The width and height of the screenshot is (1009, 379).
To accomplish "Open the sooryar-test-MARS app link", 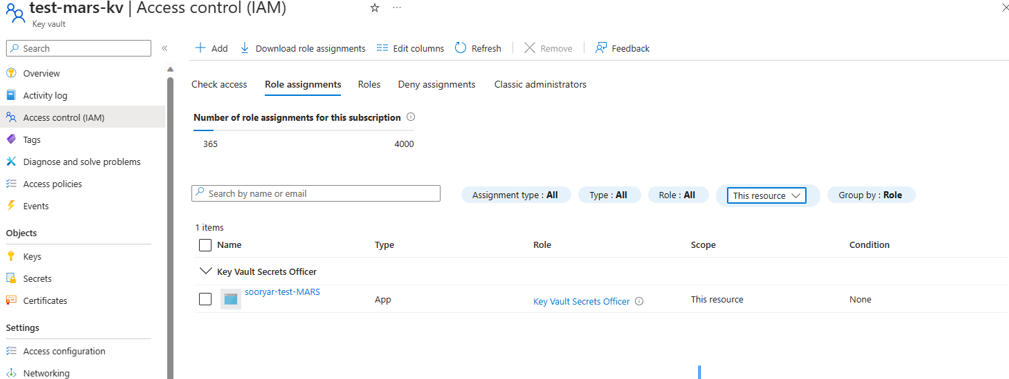I will 282,291.
